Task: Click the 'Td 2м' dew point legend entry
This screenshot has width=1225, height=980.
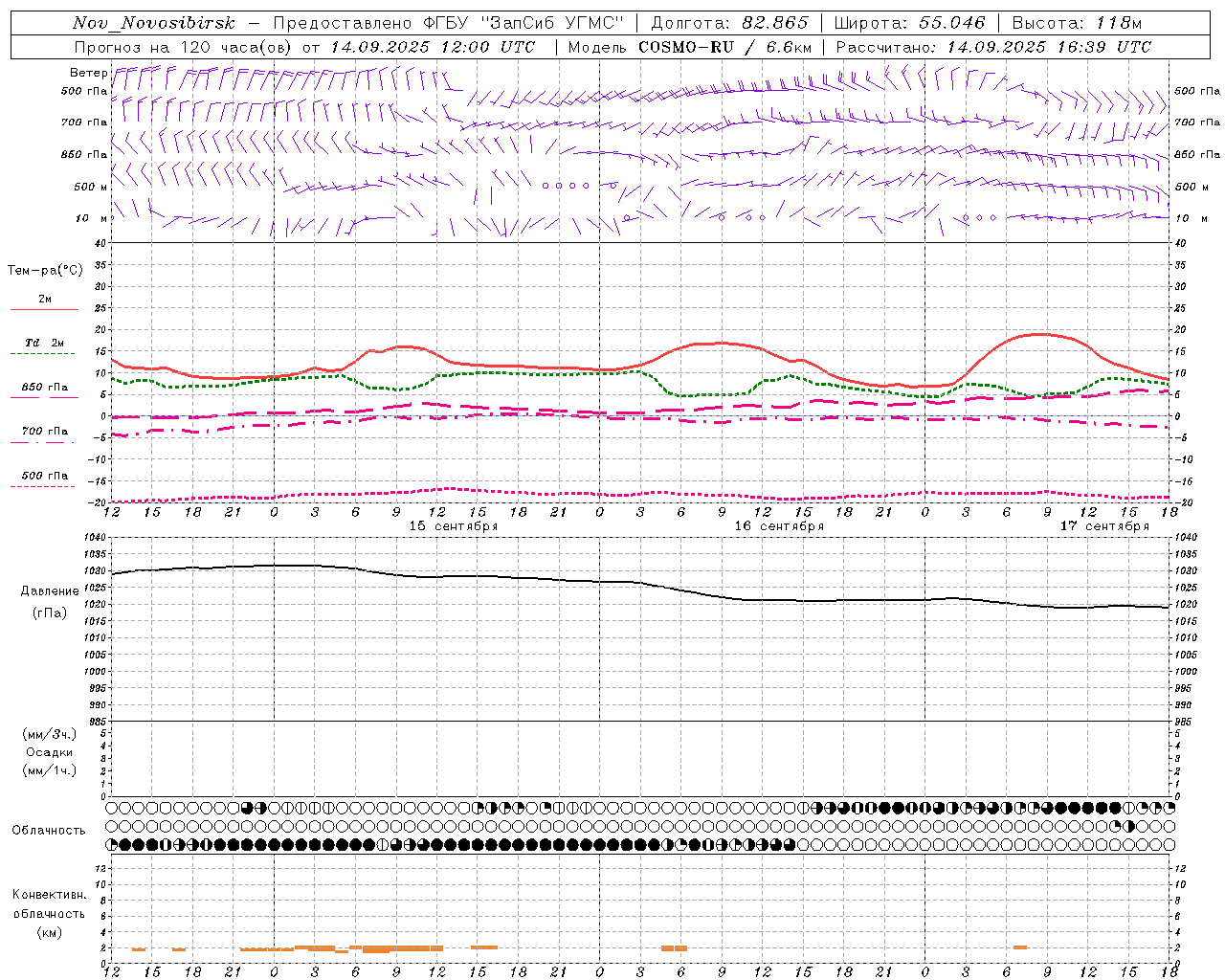Action: (45, 343)
